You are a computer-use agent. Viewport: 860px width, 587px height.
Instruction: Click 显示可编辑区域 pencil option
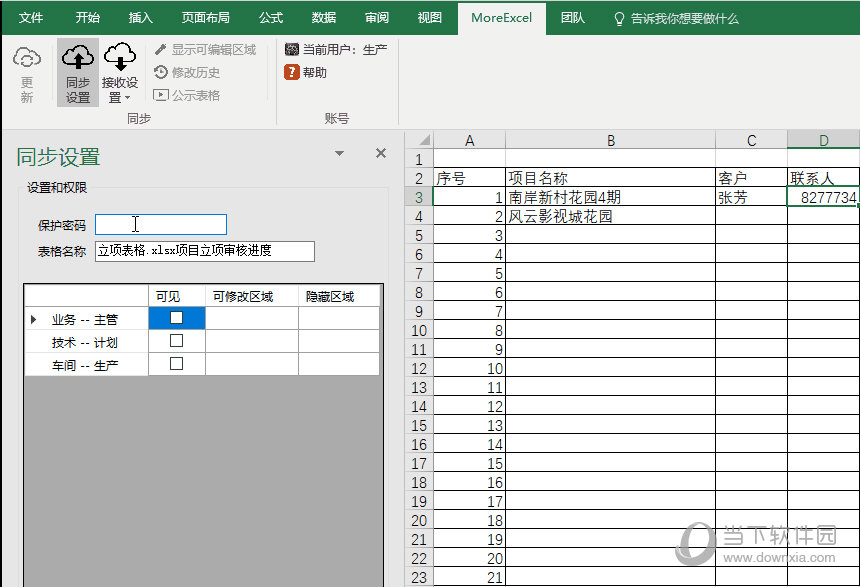pos(205,50)
